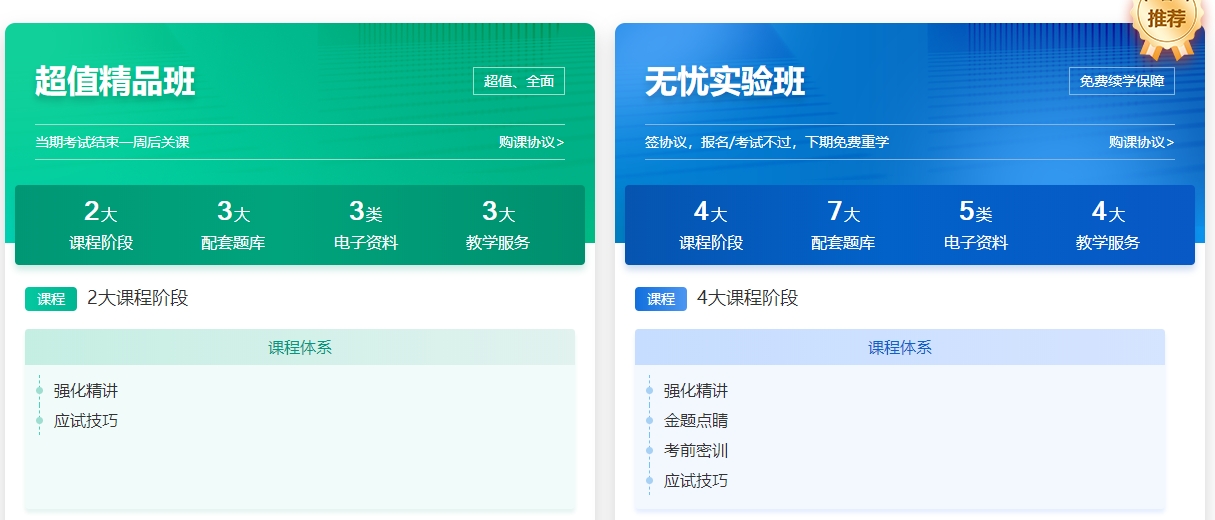Open 购课协议 link in 超值精品班 card

pos(531,142)
